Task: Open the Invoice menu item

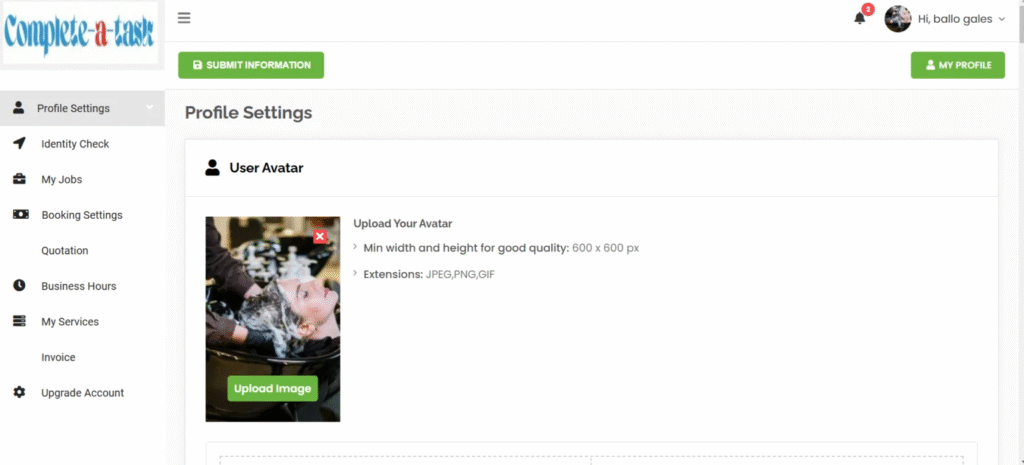Action: 58,357
